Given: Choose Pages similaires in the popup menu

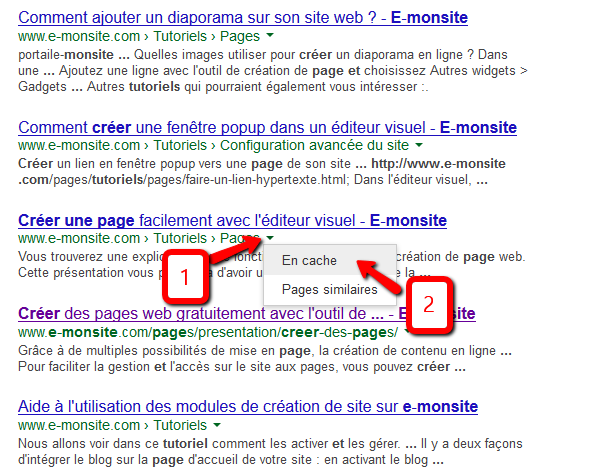Looking at the screenshot, I should coord(330,289).
